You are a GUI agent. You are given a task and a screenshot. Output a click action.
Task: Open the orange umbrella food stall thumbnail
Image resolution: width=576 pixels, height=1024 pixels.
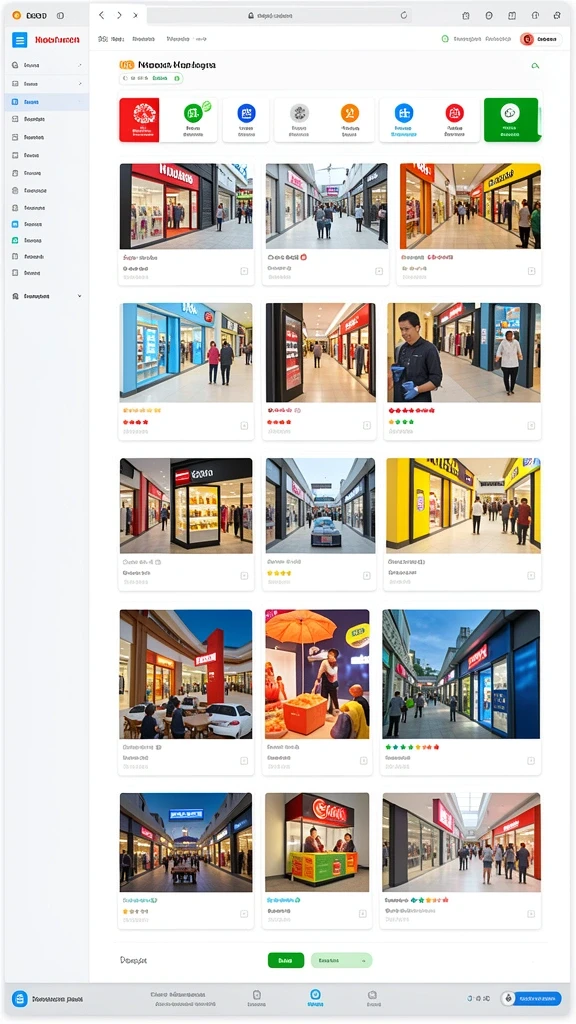tap(317, 674)
